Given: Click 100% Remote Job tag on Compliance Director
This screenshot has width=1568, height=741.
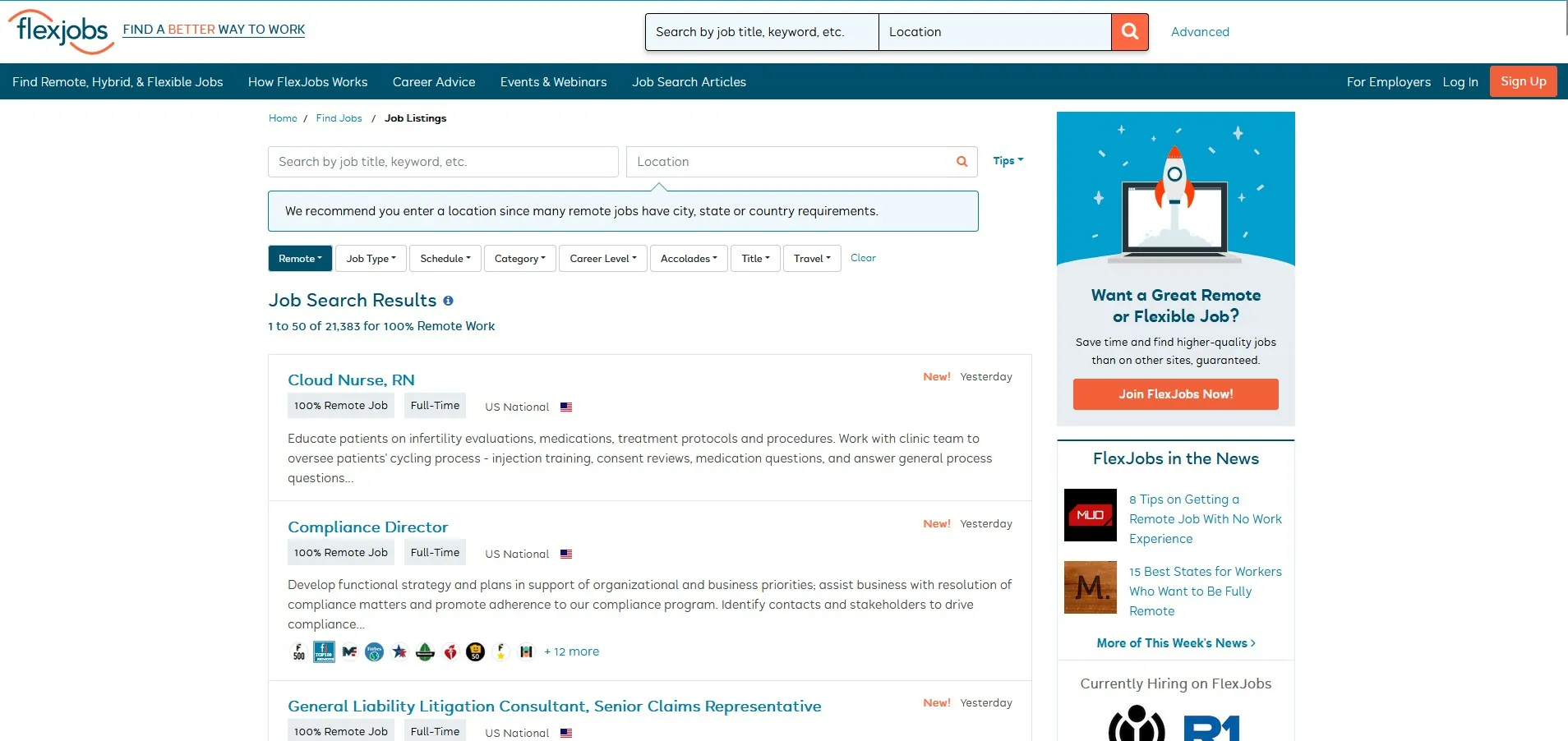Looking at the screenshot, I should pos(341,553).
